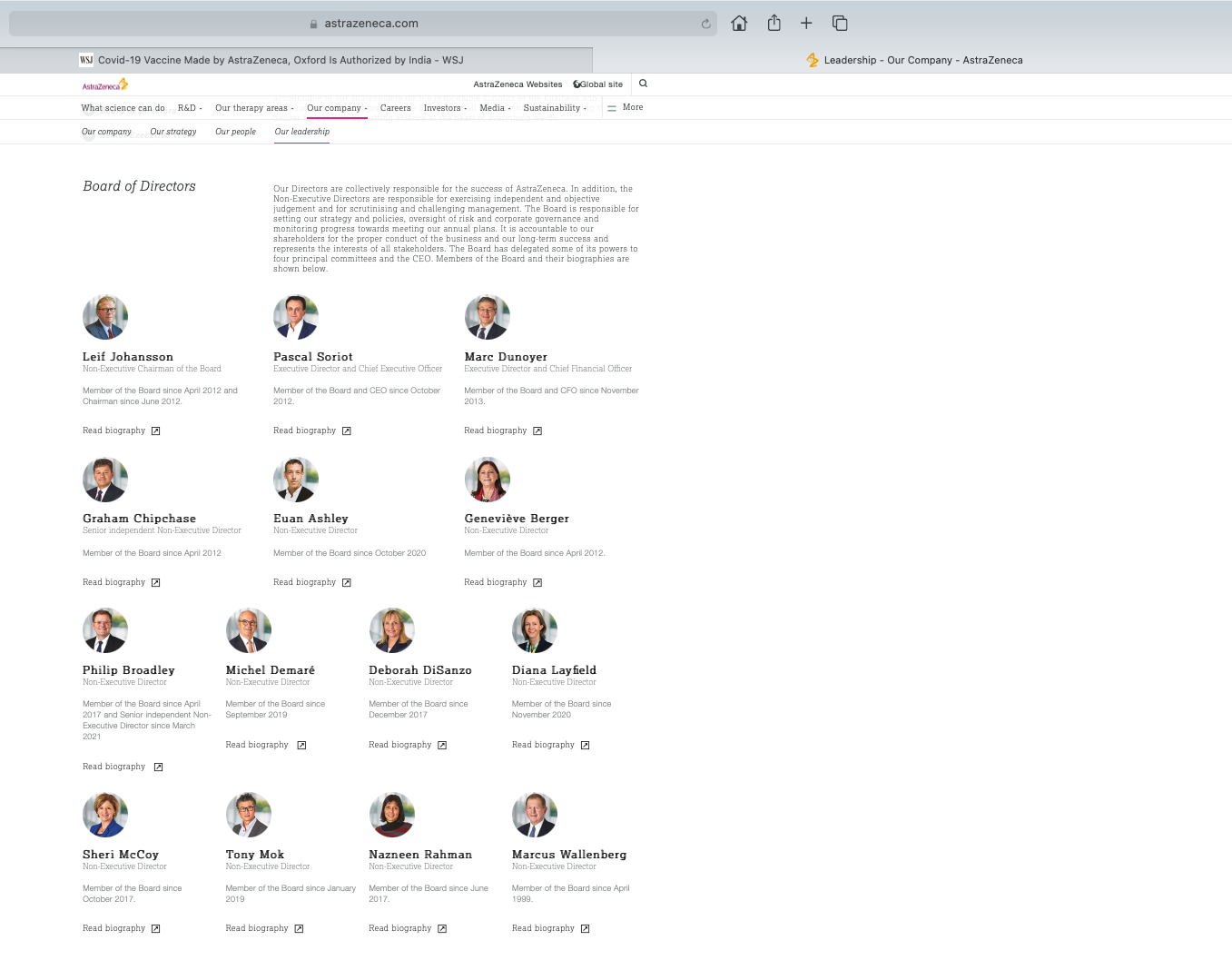Click the Board of Directors heading
Viewport: 1232px width, 970px height.
pyautogui.click(x=139, y=186)
